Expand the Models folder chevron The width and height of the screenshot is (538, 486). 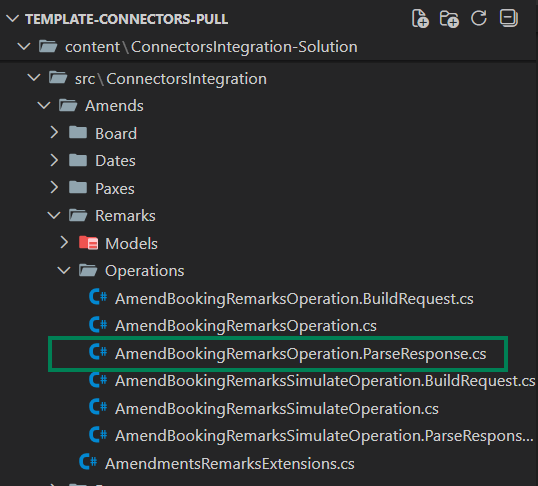tap(64, 243)
